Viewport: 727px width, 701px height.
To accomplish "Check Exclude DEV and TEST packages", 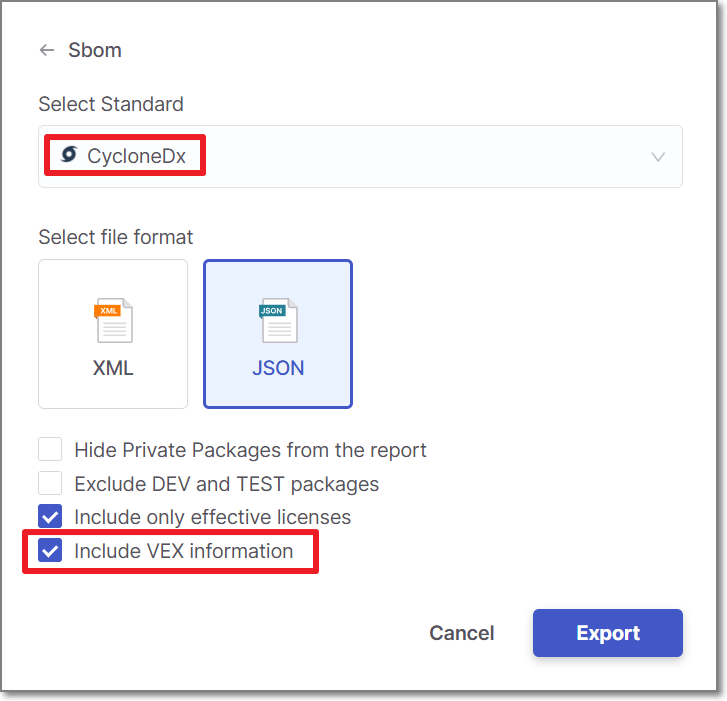I will [x=50, y=484].
